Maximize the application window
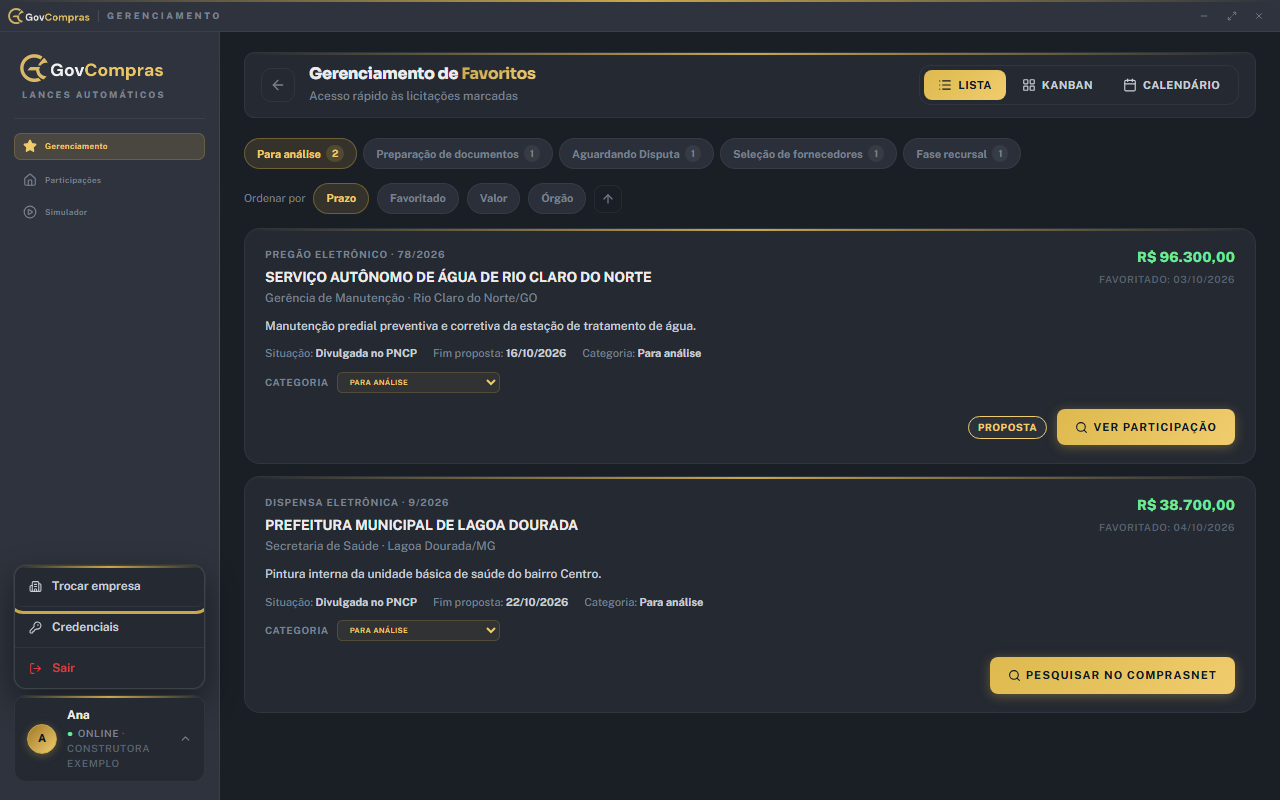The height and width of the screenshot is (800, 1280). 1232,16
